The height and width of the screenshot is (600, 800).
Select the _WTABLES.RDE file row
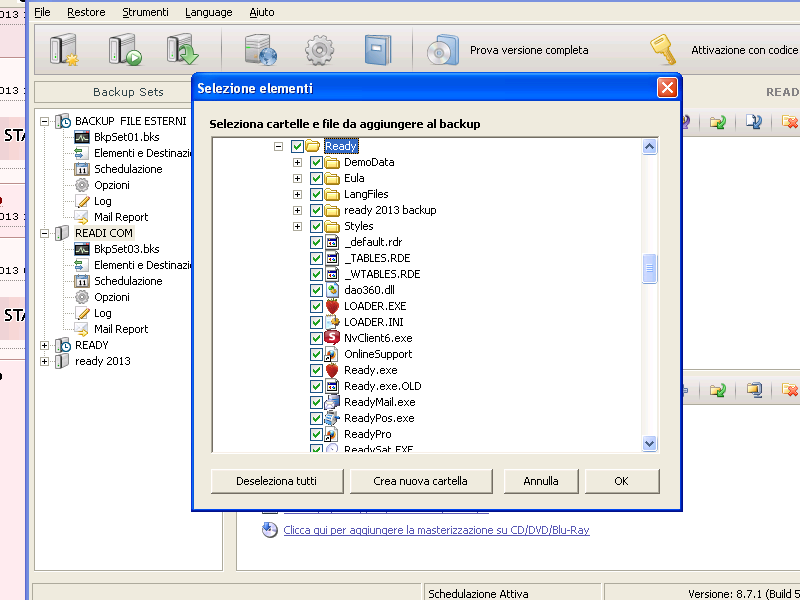point(382,274)
